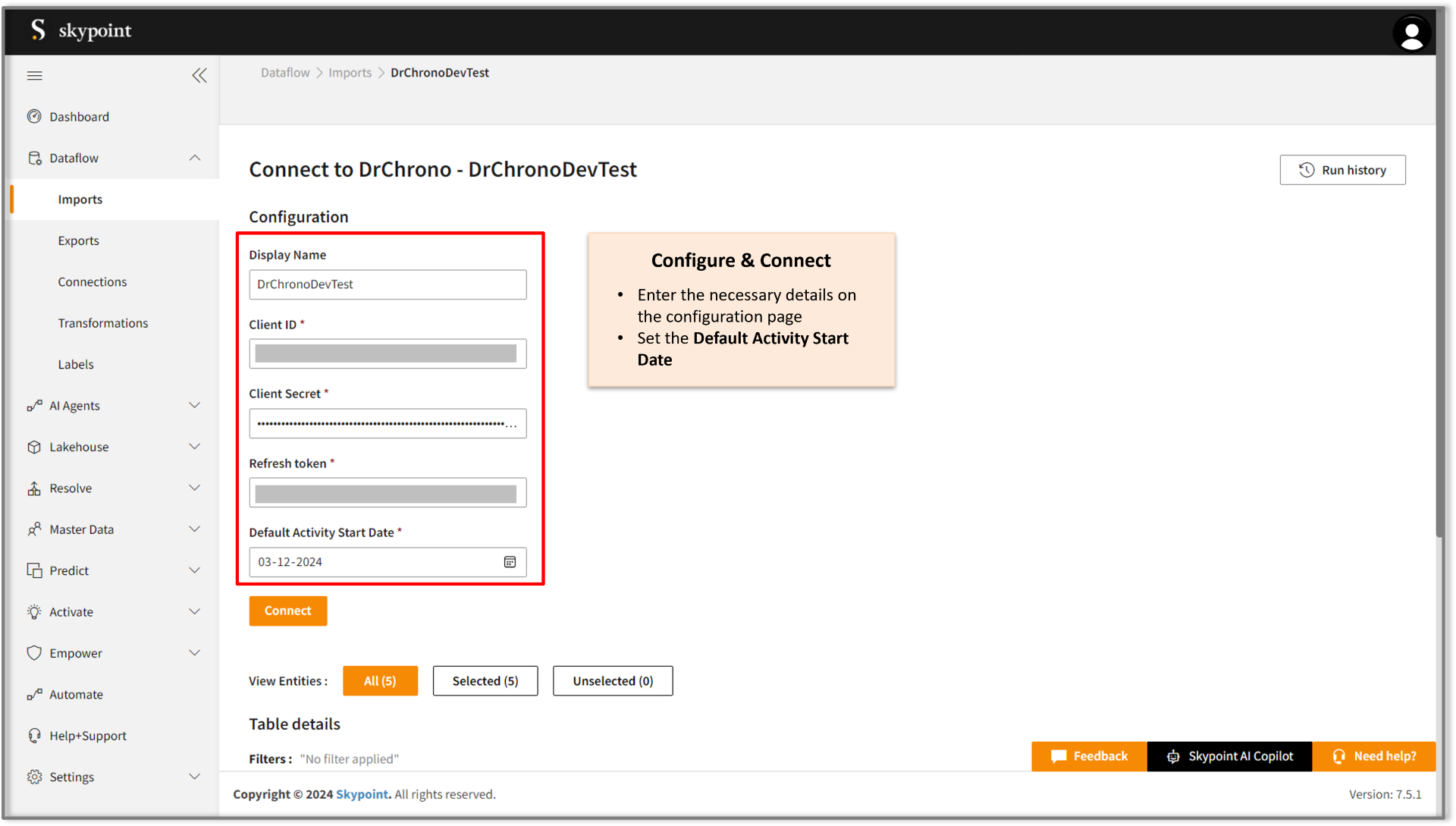
Task: Open the Predict module icon
Action: [35, 570]
